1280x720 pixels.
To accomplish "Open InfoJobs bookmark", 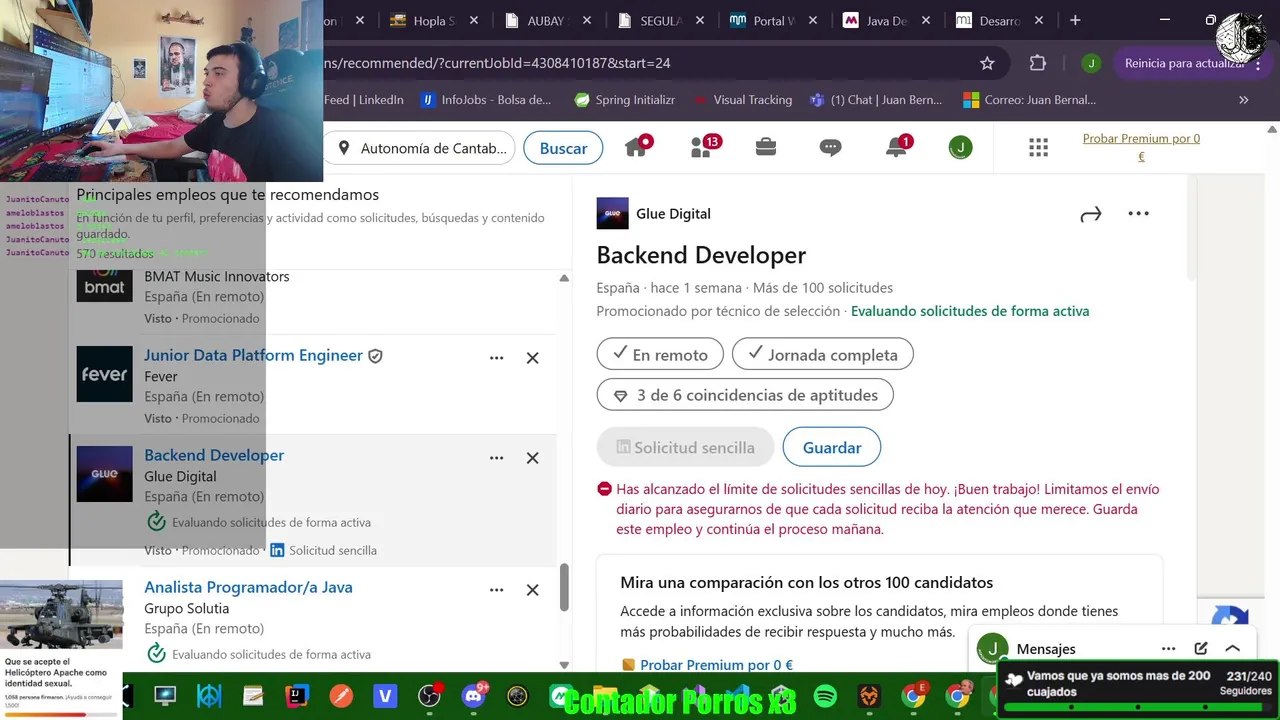I will (486, 100).
